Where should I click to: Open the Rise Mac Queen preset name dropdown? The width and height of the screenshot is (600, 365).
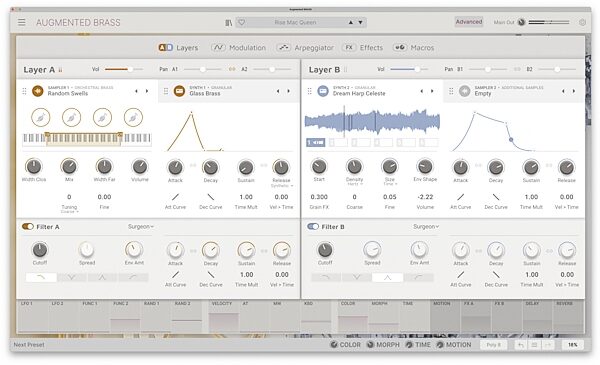(x=295, y=22)
